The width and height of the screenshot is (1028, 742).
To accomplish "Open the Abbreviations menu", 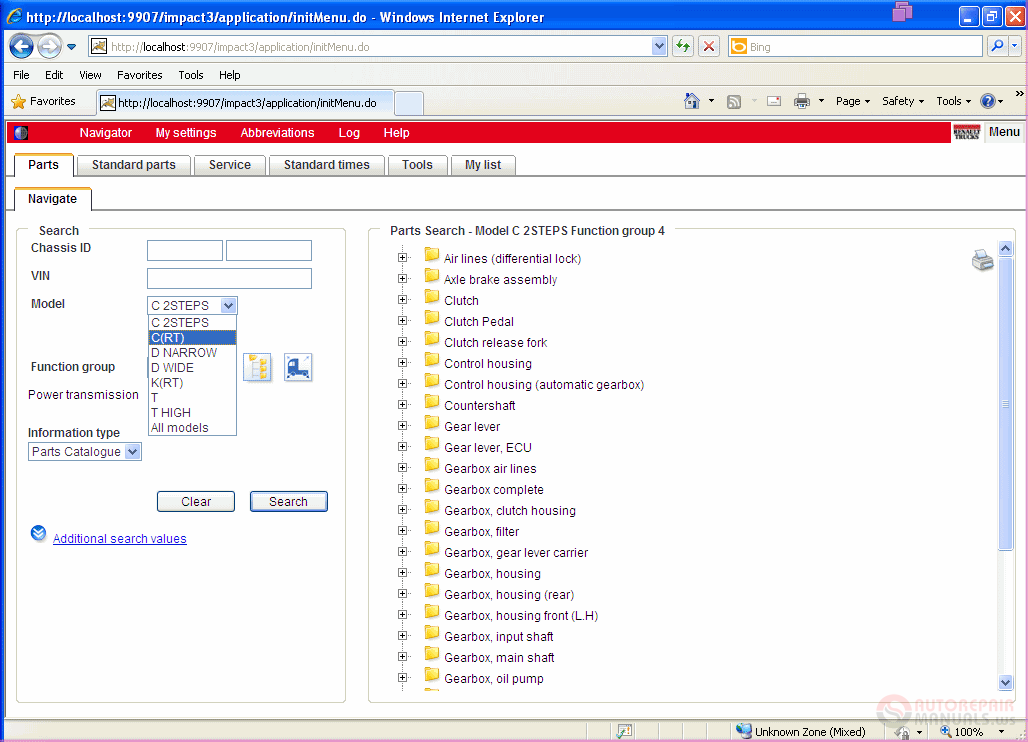I will [277, 132].
